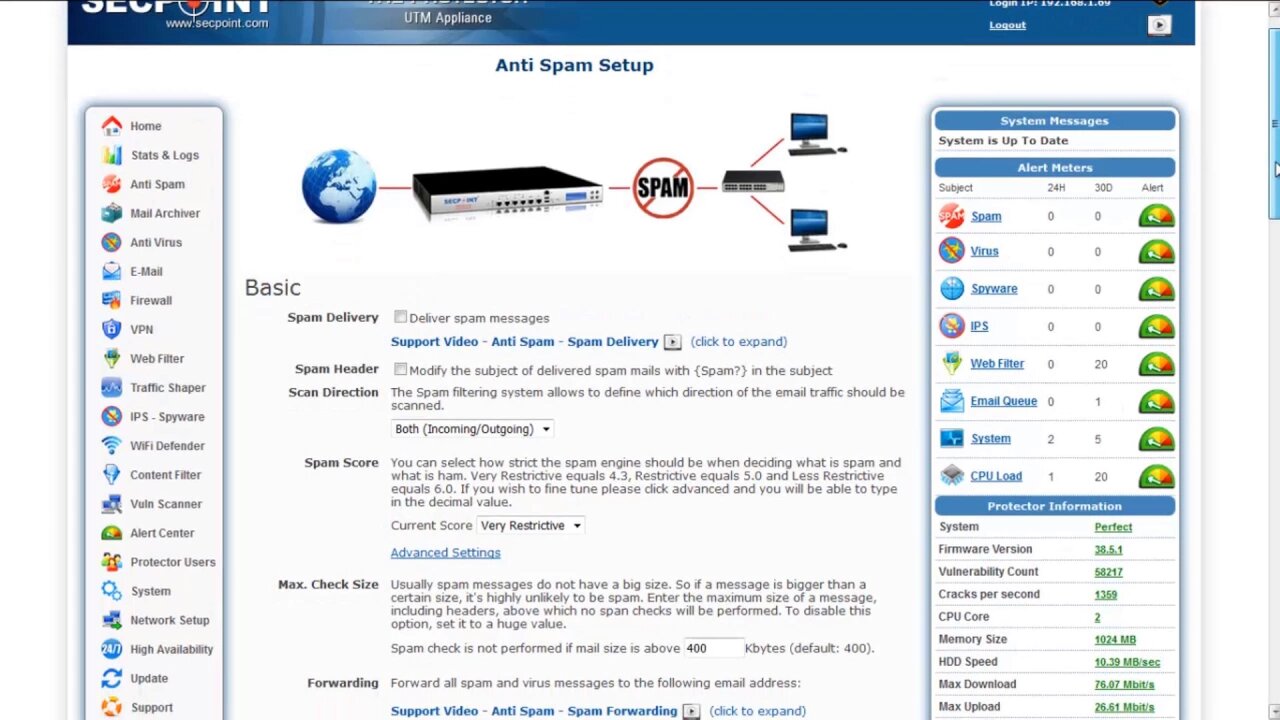Click the Logout link
Screen dimensions: 1280x720
point(1007,25)
